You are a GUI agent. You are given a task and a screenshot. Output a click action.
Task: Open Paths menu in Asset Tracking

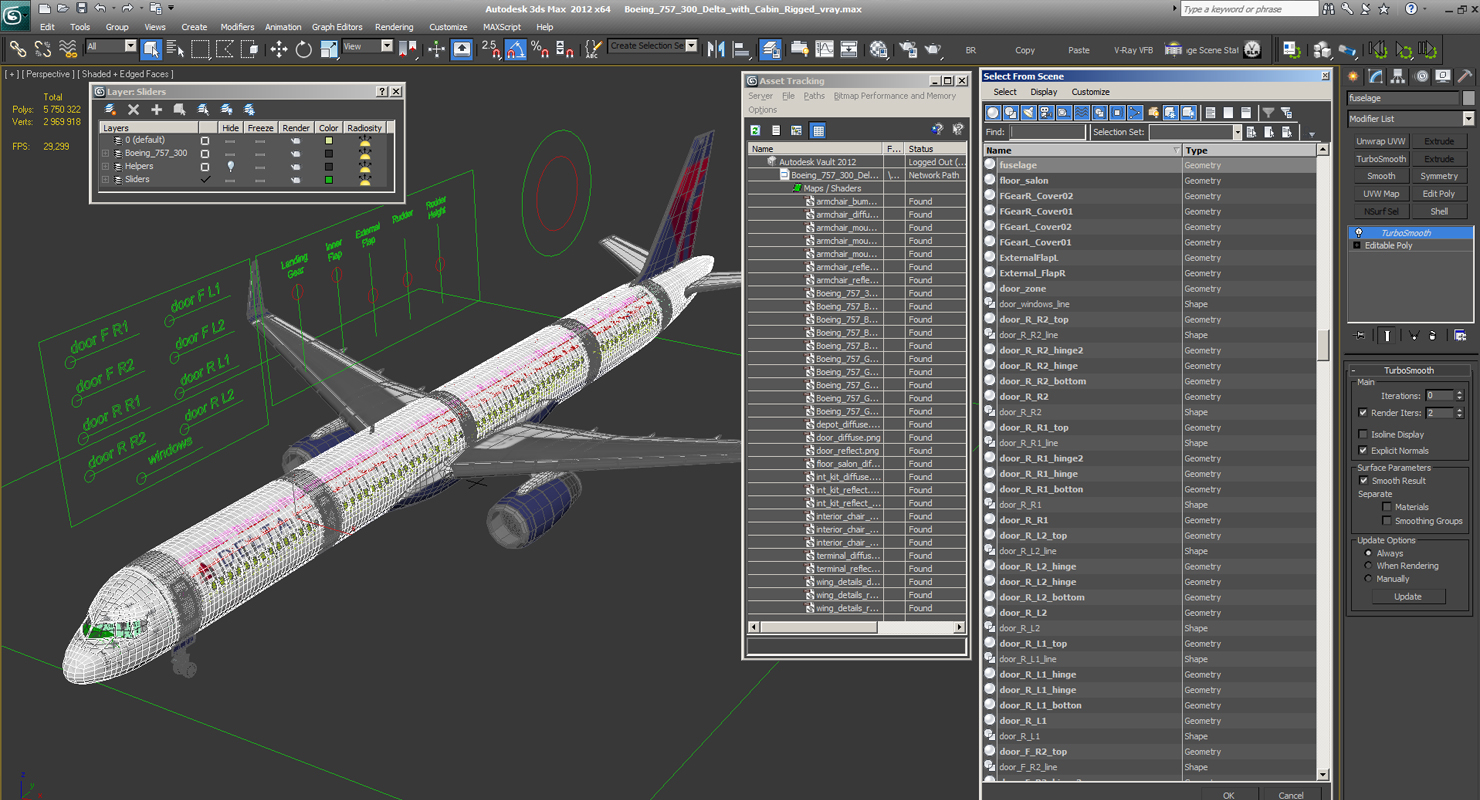[x=814, y=96]
